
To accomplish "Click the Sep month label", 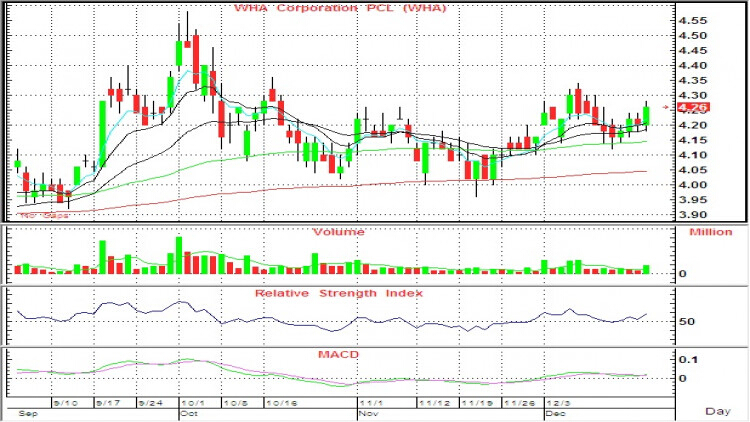I will coord(27,413).
